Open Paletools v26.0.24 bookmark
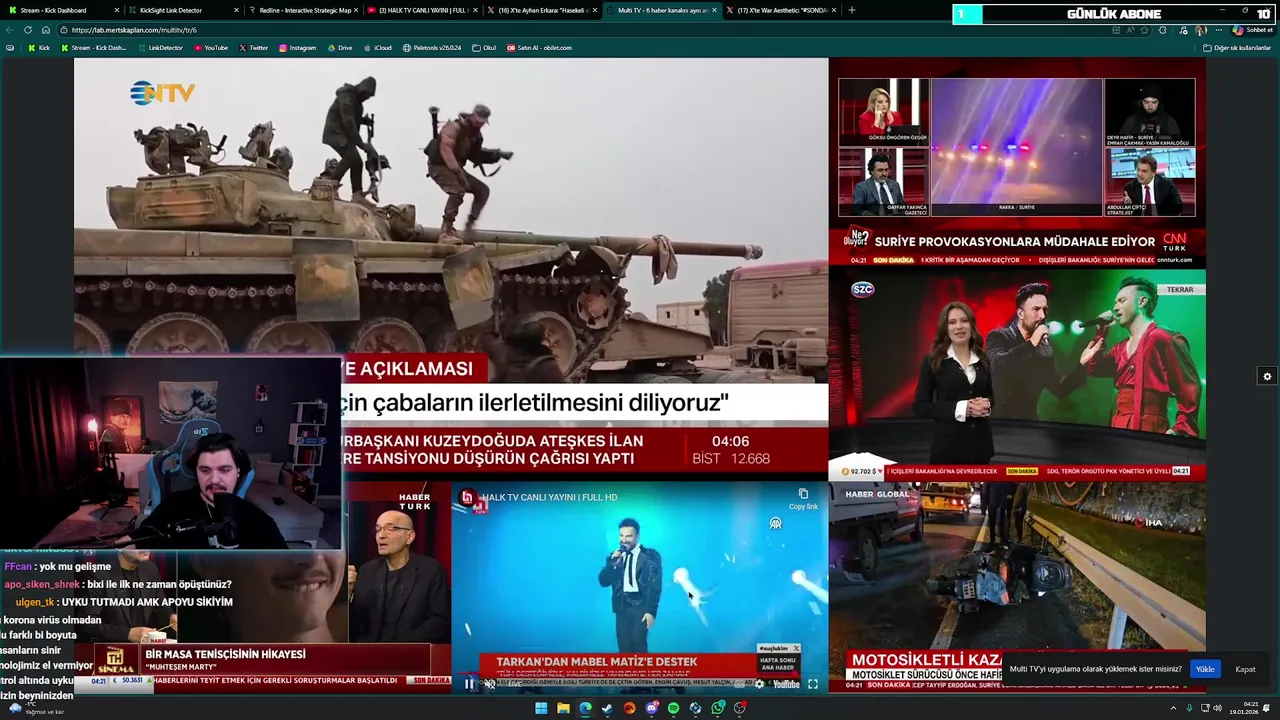The width and height of the screenshot is (1280, 720). [432, 48]
